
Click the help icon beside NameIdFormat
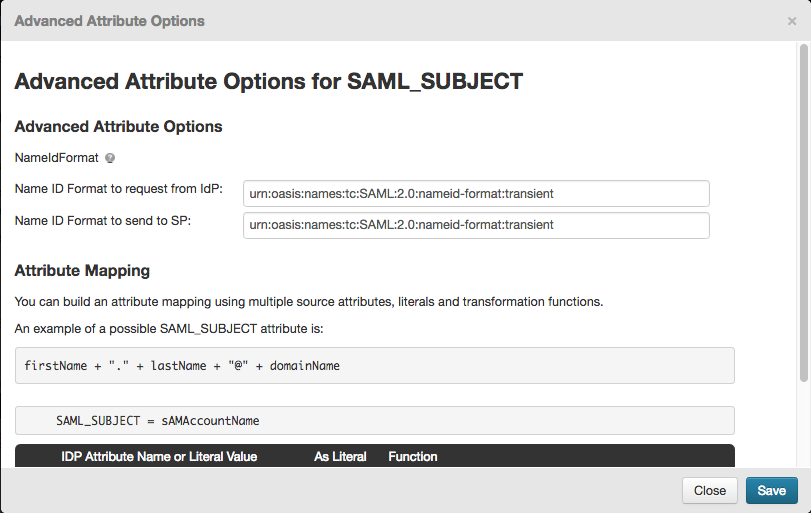[110, 158]
